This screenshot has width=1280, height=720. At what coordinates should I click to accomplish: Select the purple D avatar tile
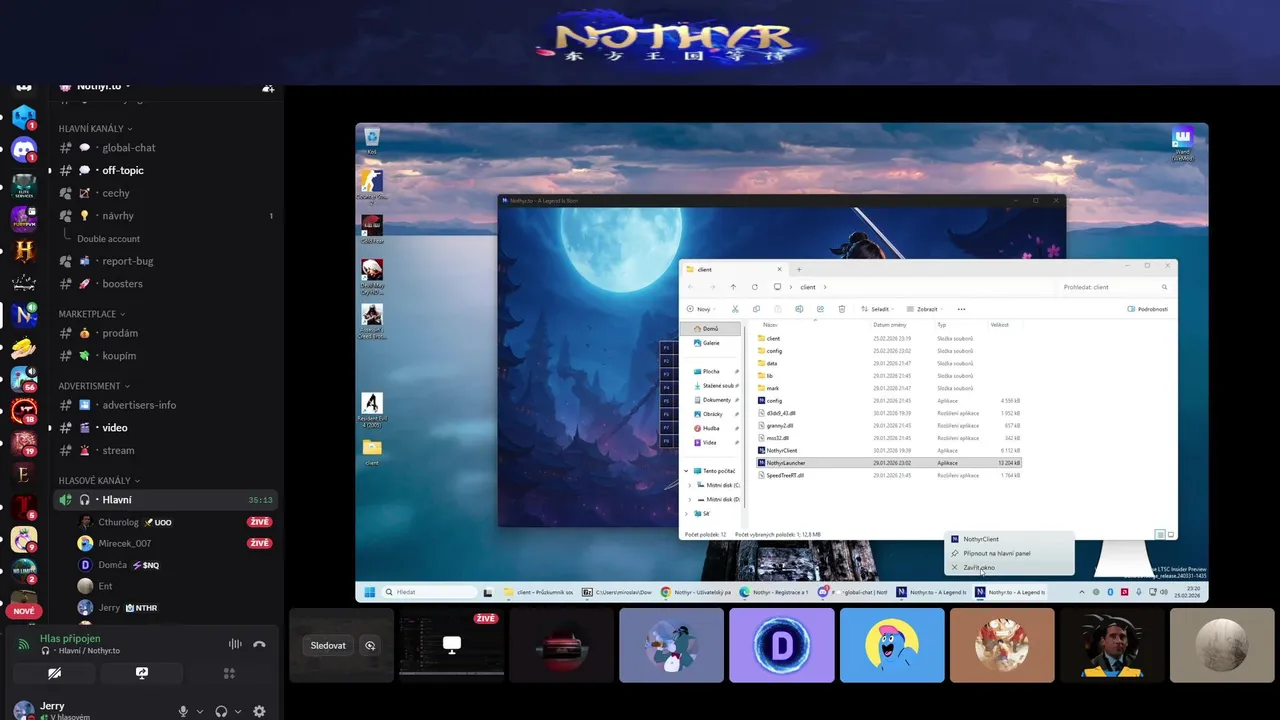coord(781,645)
